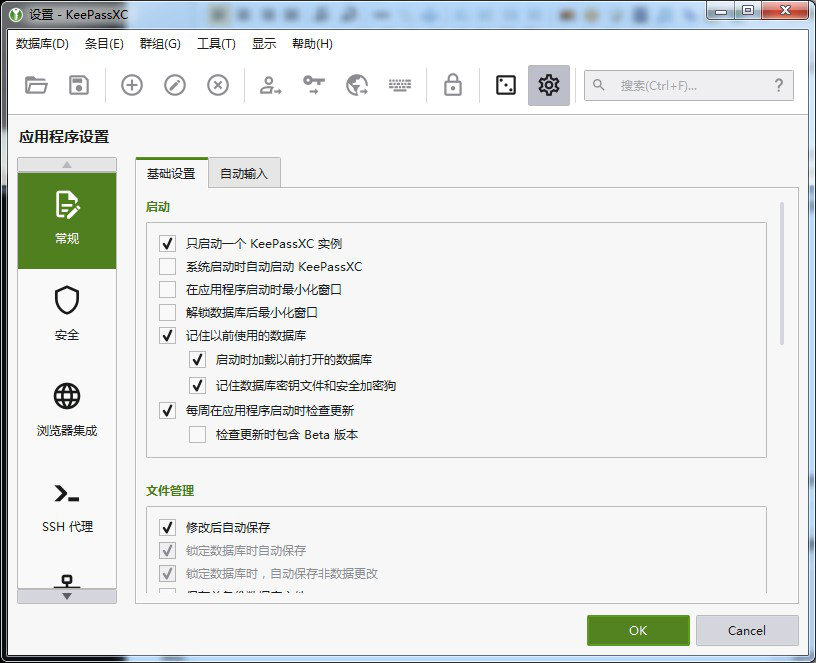Toggle 记住以前使用的数据库 checkbox

(x=167, y=336)
